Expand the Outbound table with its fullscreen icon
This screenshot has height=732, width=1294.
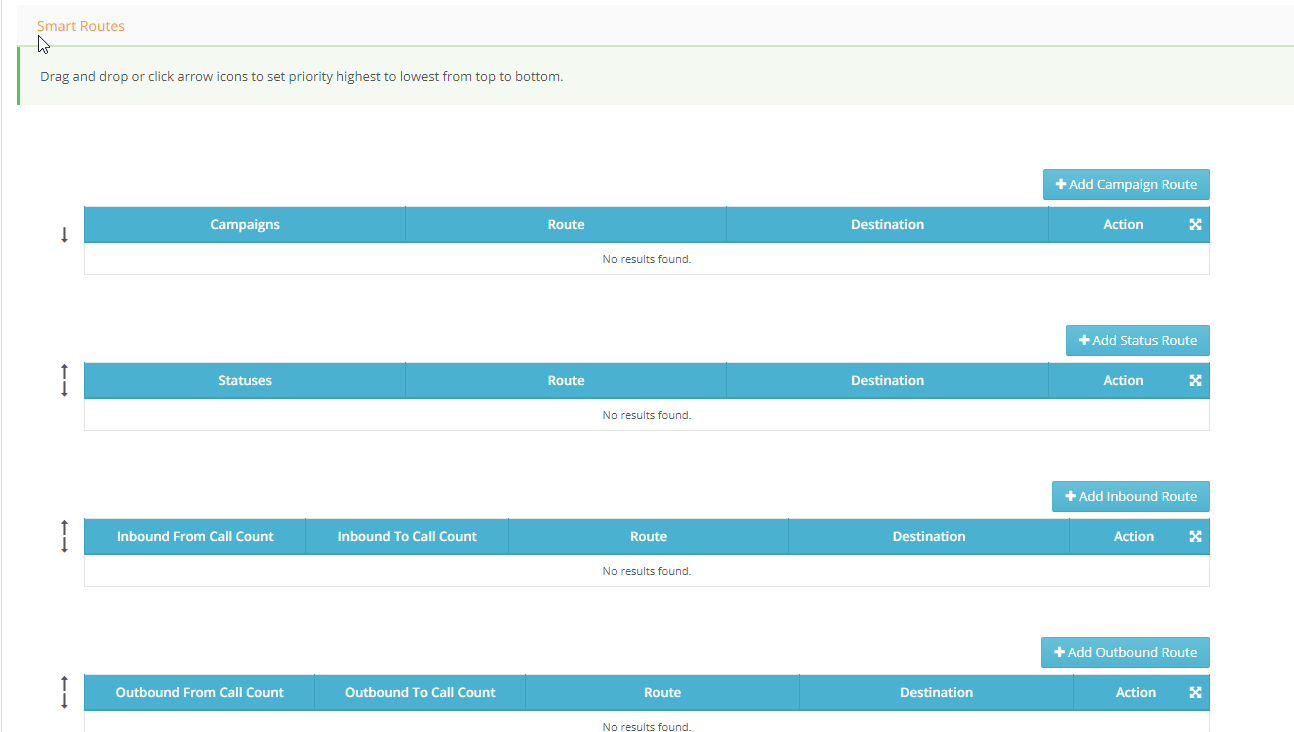tap(1195, 692)
